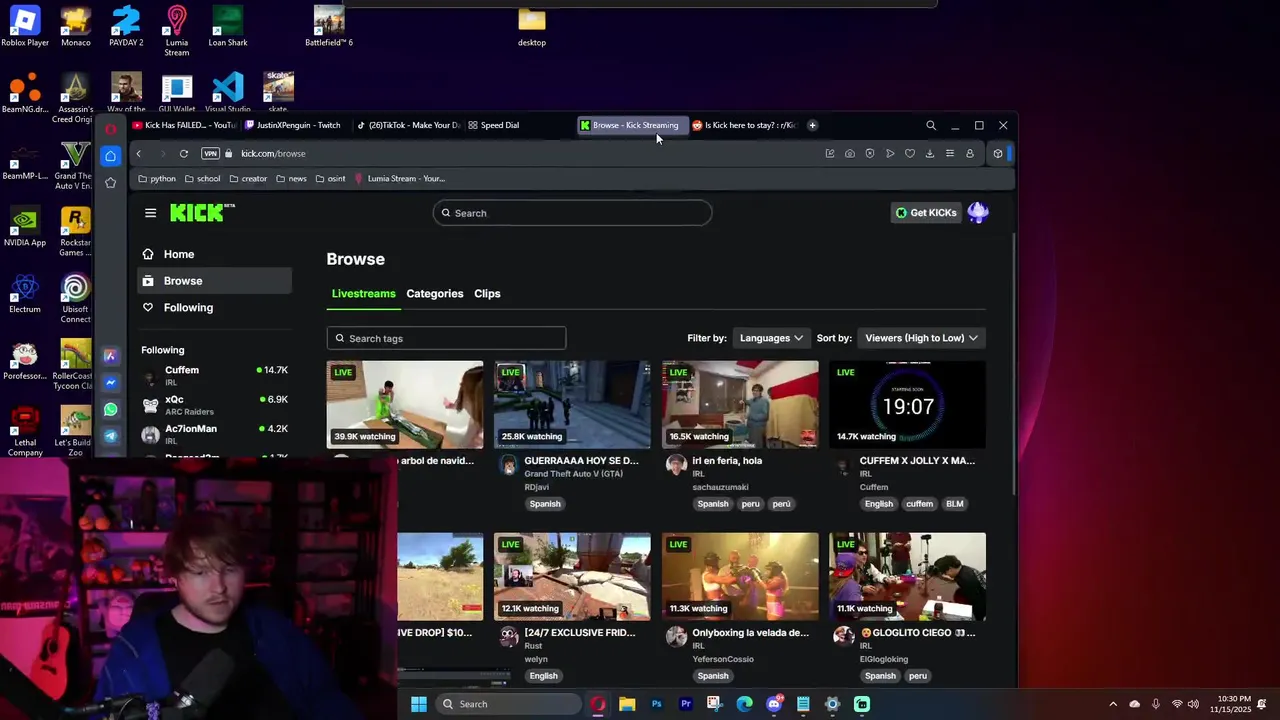Image resolution: width=1280 pixels, height=720 pixels.
Task: Click Grand Theft Auto V (GTA) category link
Action: pyautogui.click(x=573, y=474)
